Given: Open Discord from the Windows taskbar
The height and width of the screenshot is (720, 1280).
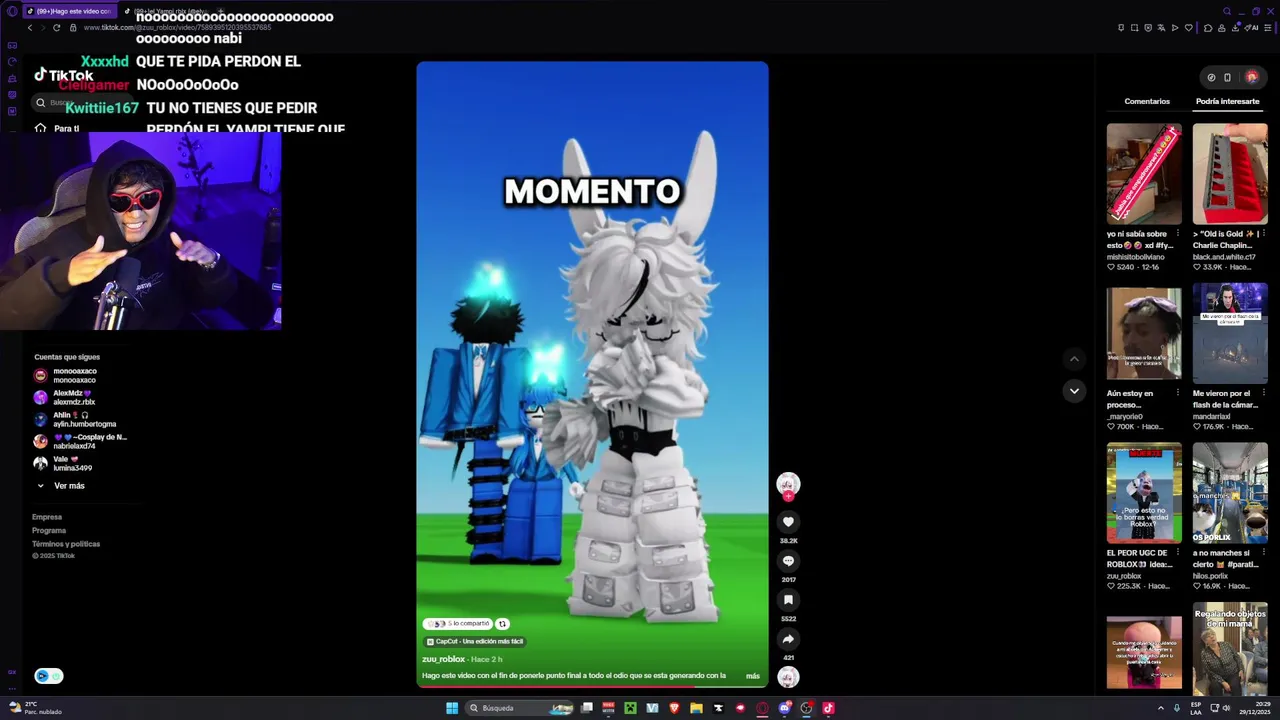Looking at the screenshot, I should pos(785,708).
